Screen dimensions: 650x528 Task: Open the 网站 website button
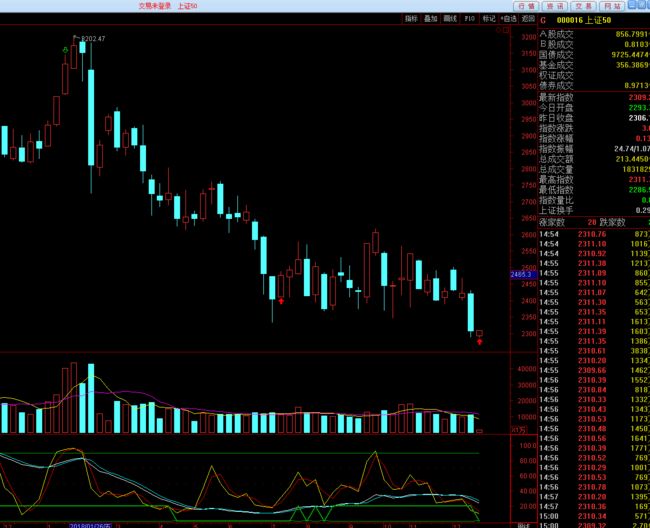[612, 6]
